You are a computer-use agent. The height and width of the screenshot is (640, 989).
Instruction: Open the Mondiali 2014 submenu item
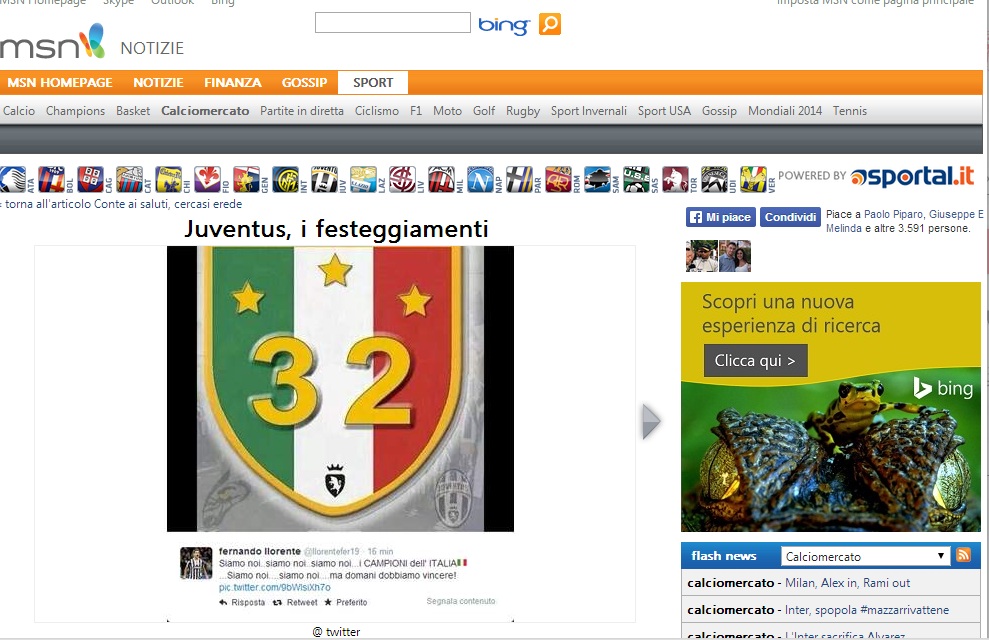coord(785,111)
